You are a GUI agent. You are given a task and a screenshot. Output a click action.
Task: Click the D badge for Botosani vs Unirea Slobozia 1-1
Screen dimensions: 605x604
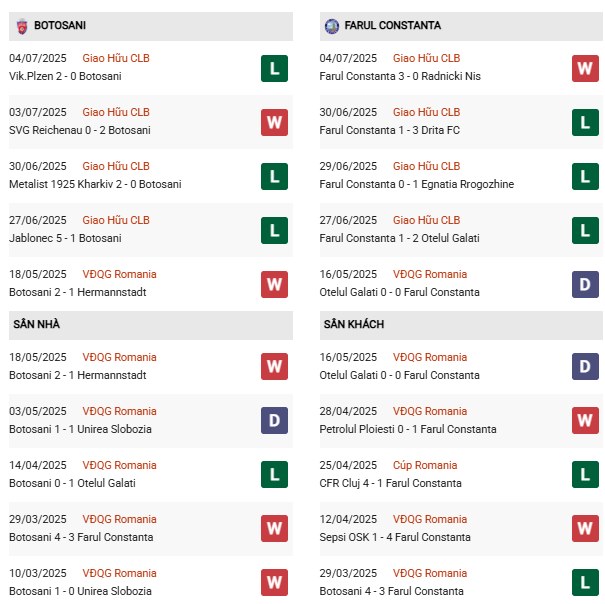pyautogui.click(x=274, y=421)
